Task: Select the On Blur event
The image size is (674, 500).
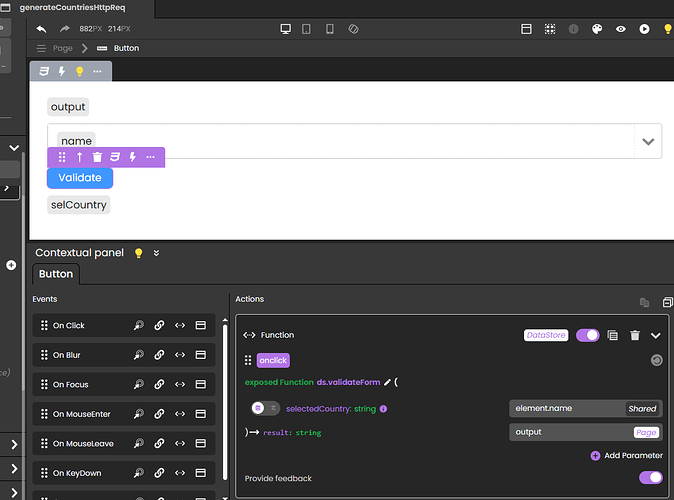Action: (69, 355)
